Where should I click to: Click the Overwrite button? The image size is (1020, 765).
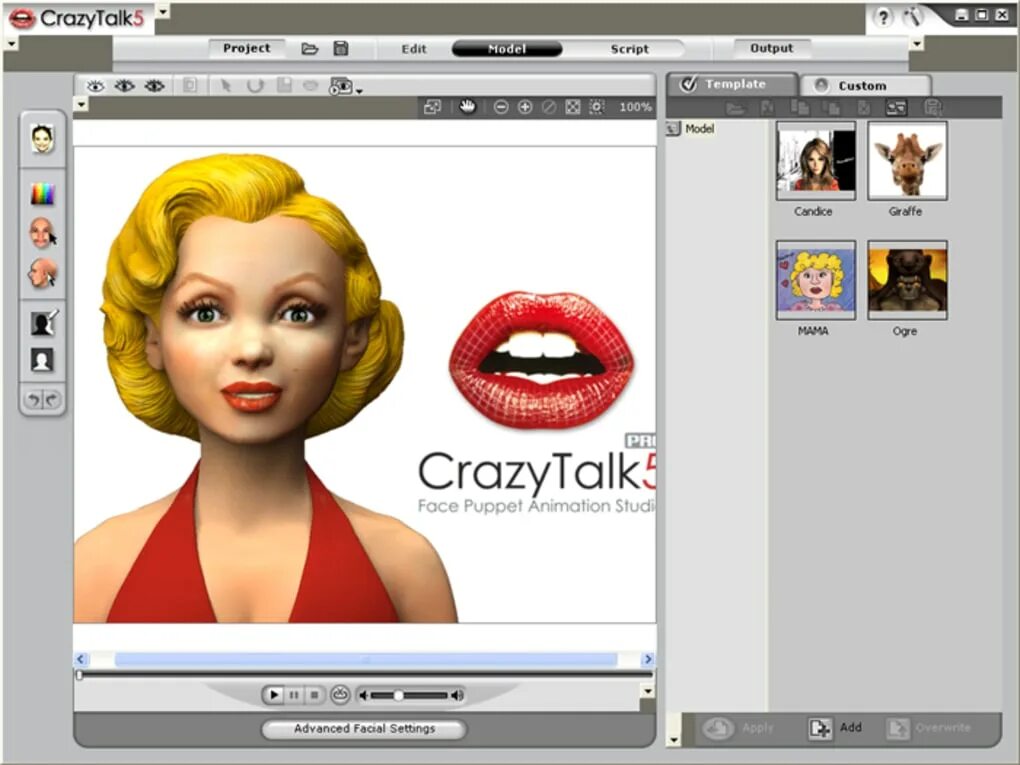pos(930,728)
